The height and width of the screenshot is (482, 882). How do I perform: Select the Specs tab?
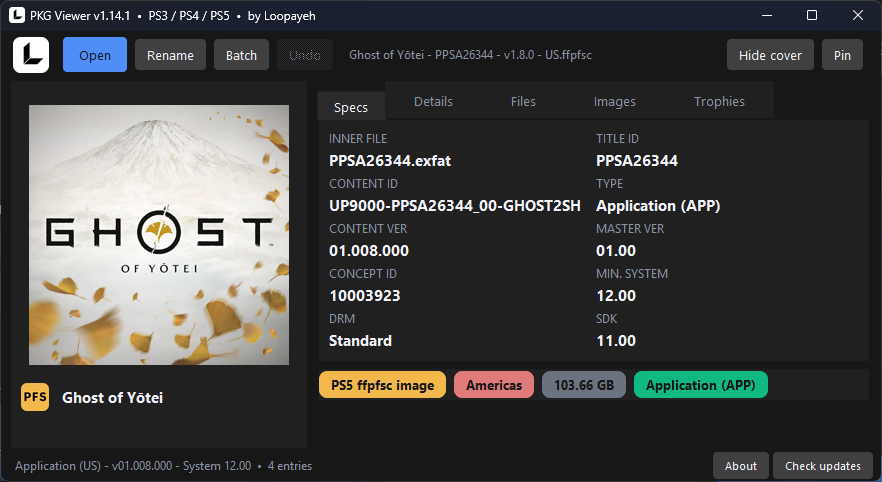351,107
